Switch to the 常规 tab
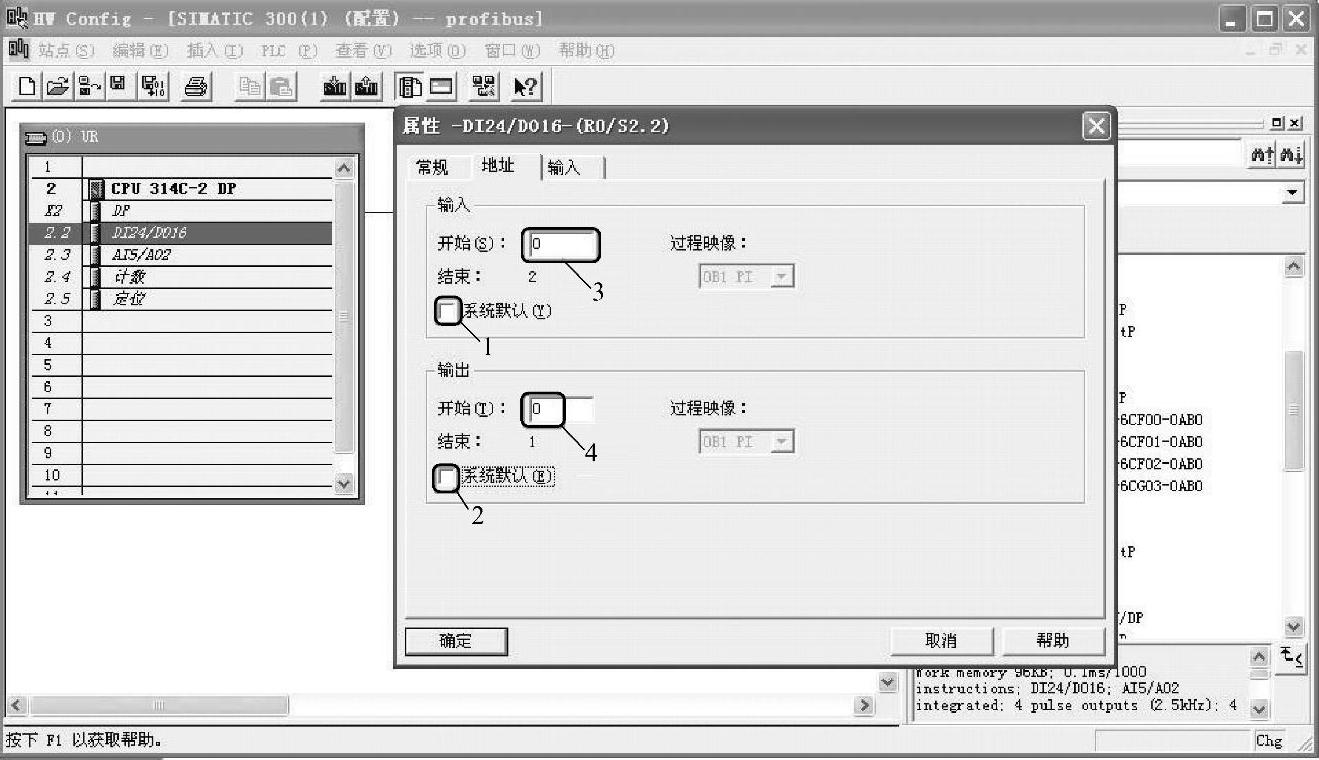1319x760 pixels. tap(432, 168)
